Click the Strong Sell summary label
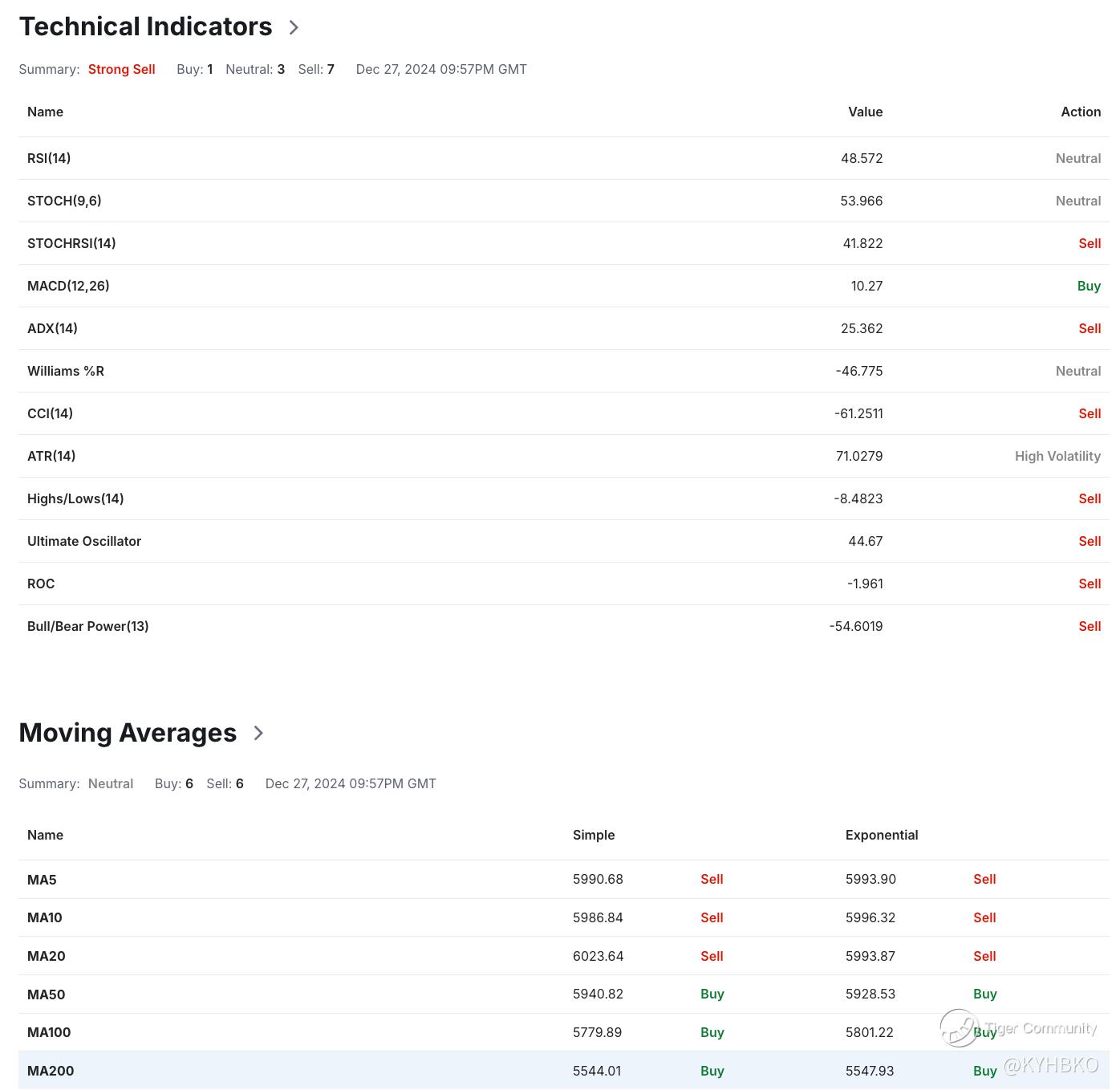The height and width of the screenshot is (1090, 1120). point(121,69)
